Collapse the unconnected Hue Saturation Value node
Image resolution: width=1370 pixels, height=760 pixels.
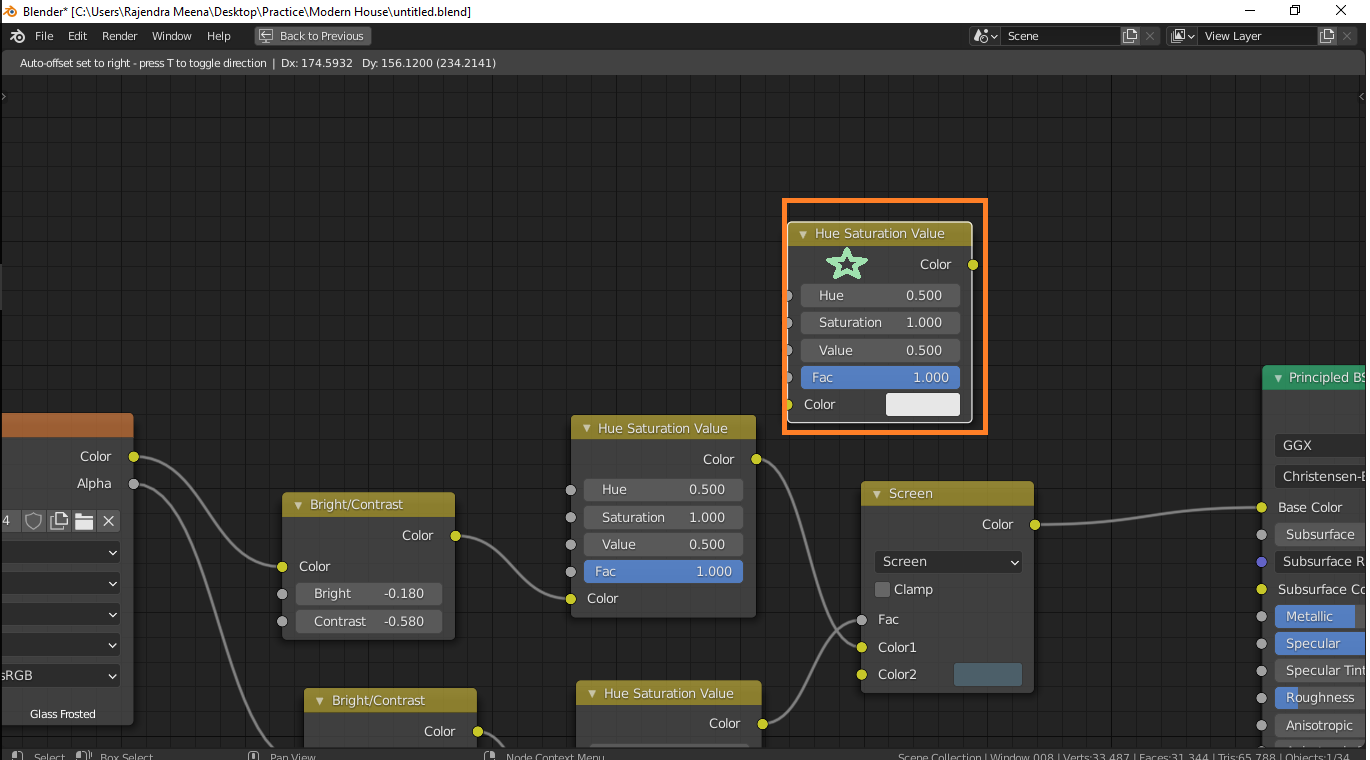pyautogui.click(x=802, y=234)
